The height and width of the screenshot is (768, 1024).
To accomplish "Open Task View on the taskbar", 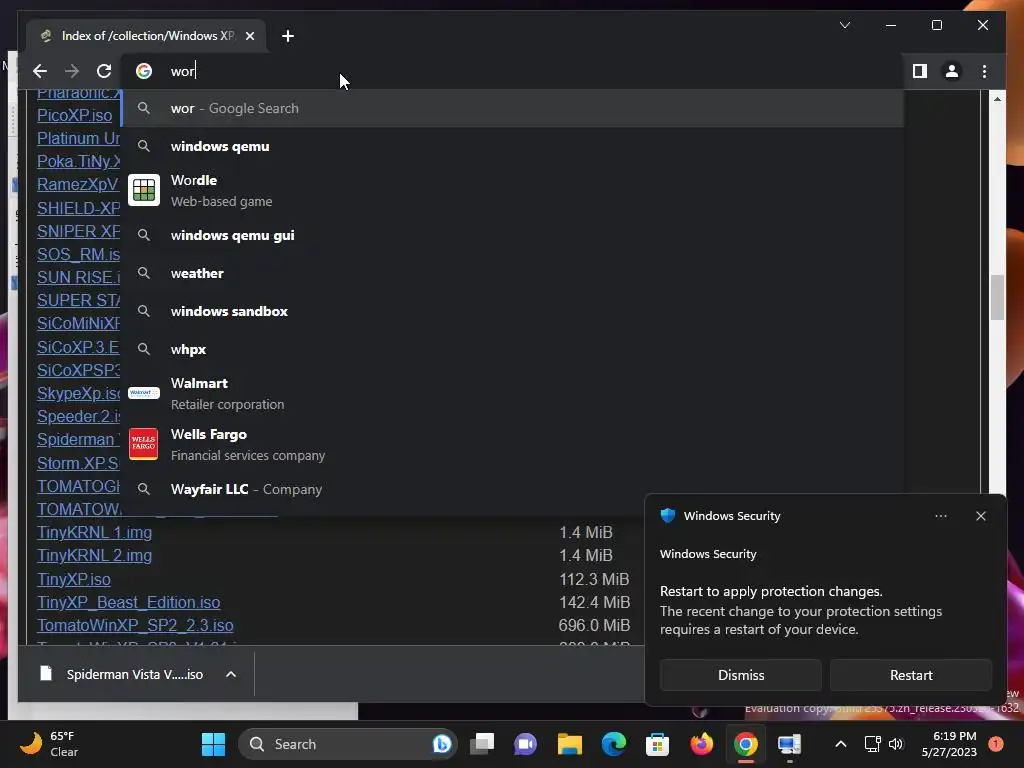I will pyautogui.click(x=482, y=744).
